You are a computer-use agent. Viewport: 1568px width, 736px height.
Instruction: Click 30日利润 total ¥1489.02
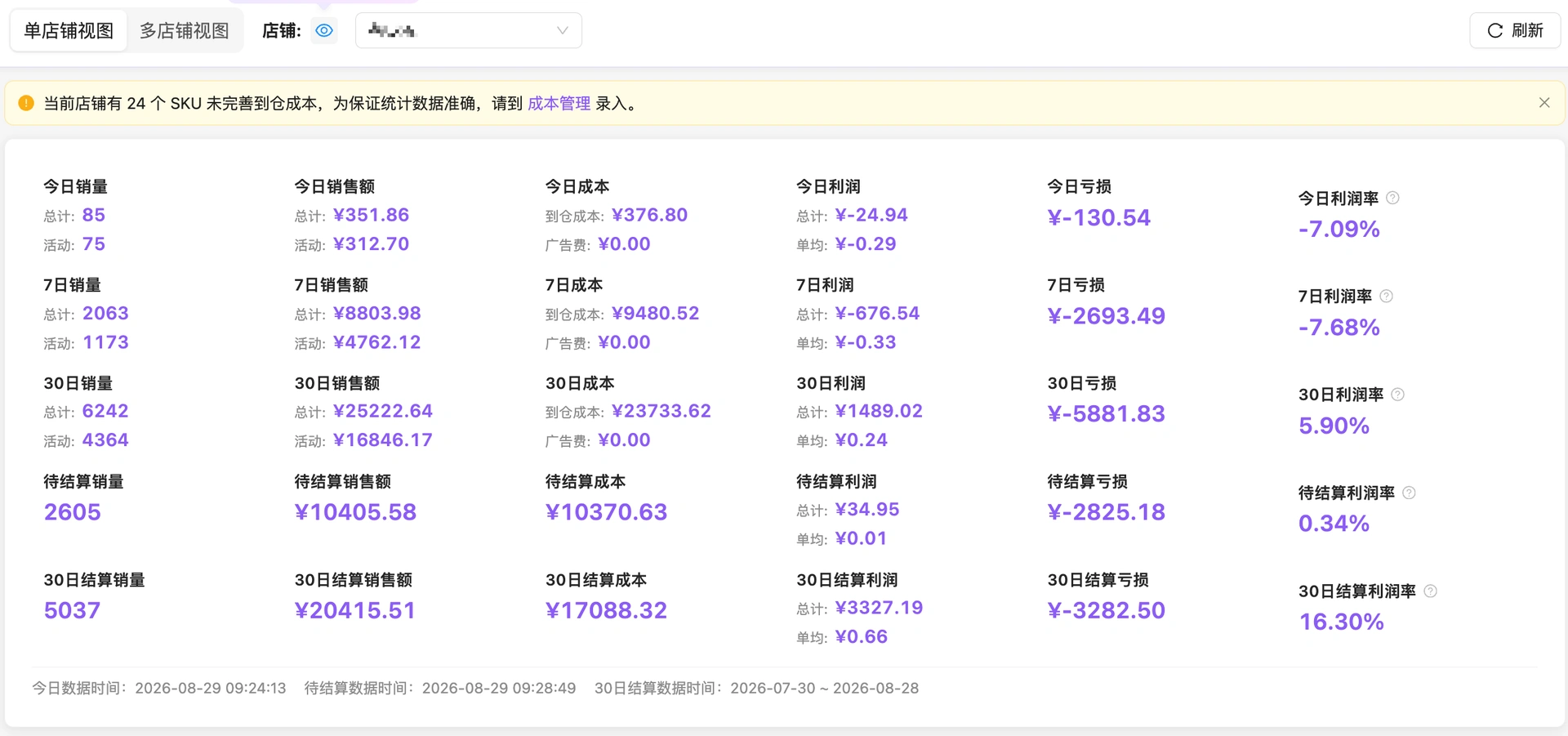coord(879,411)
